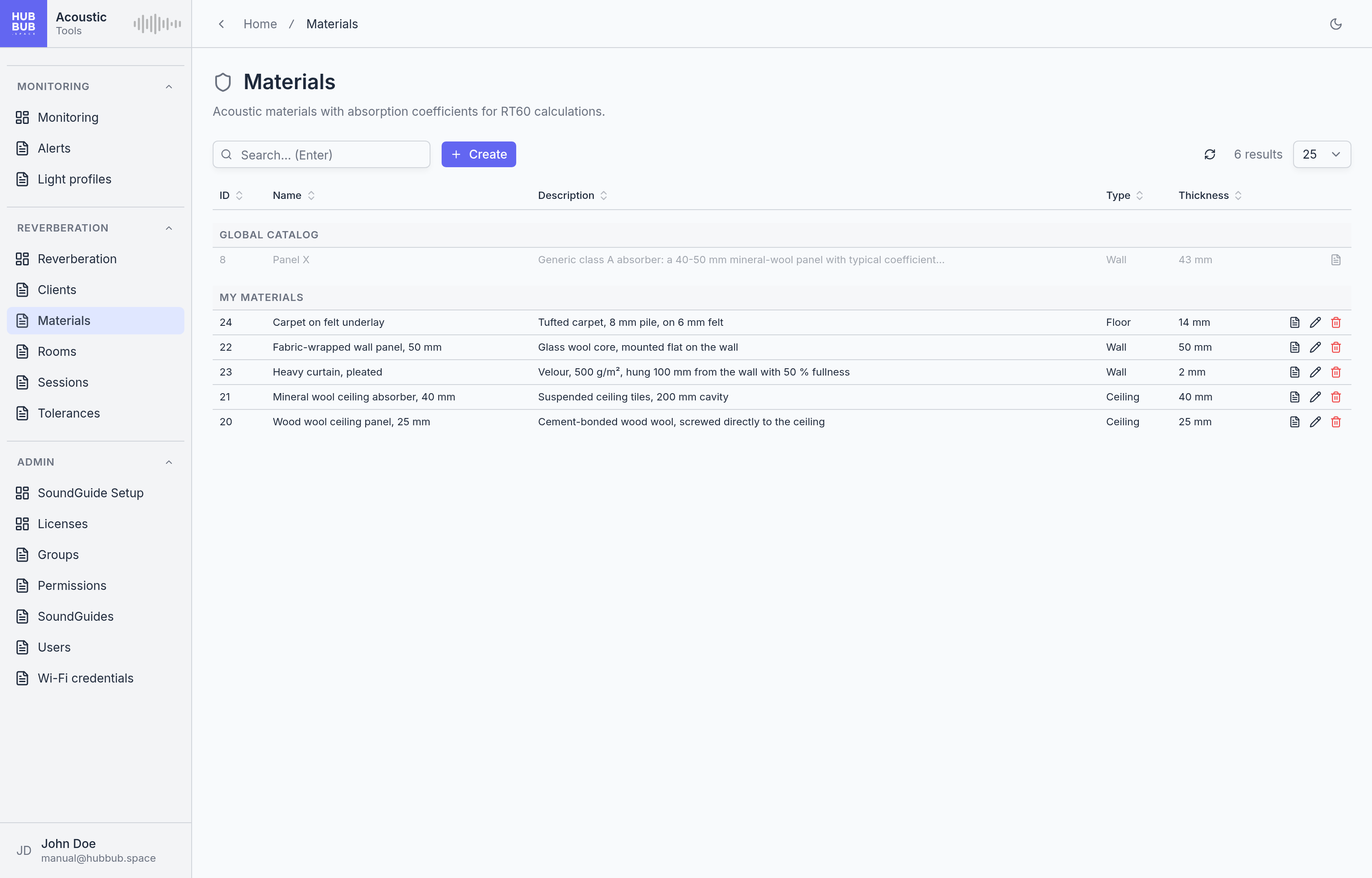Open Rooms in the sidebar
Image resolution: width=1372 pixels, height=878 pixels.
(x=96, y=352)
